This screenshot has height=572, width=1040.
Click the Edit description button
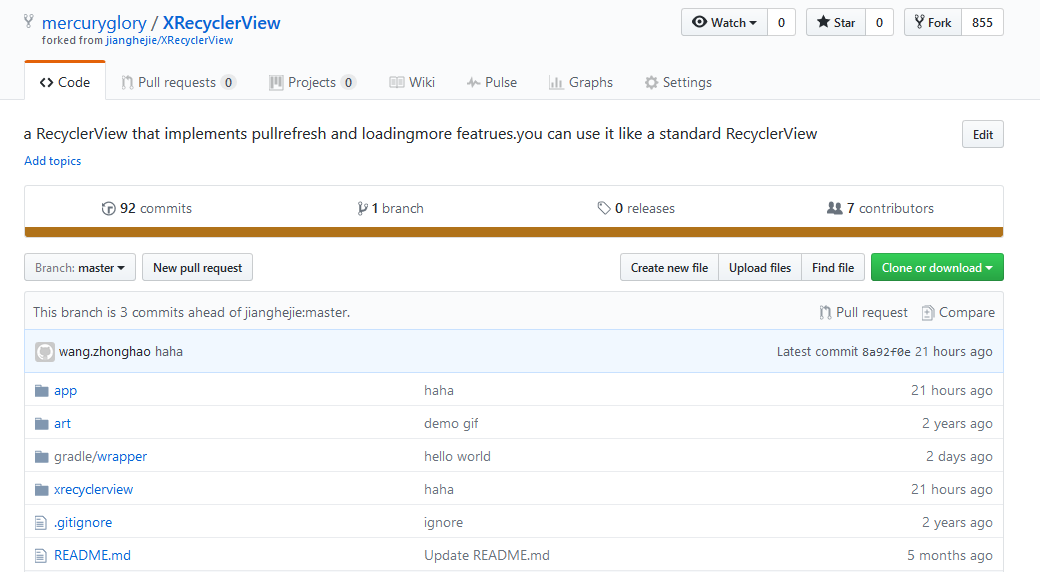[x=982, y=135]
